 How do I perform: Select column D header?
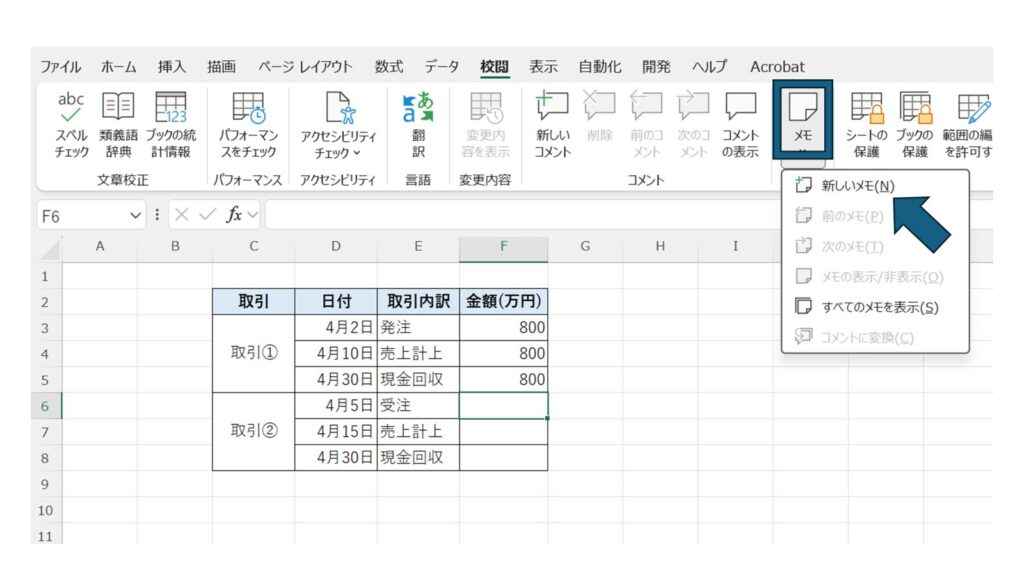(x=336, y=246)
